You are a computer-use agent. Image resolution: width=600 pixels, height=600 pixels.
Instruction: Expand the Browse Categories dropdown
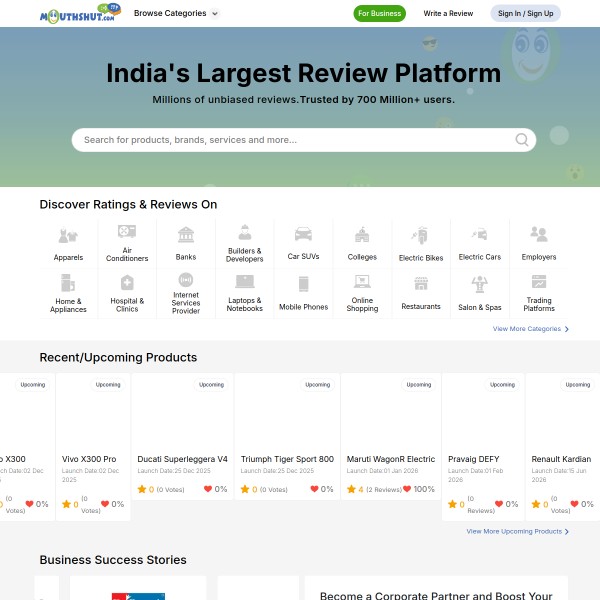(x=176, y=14)
